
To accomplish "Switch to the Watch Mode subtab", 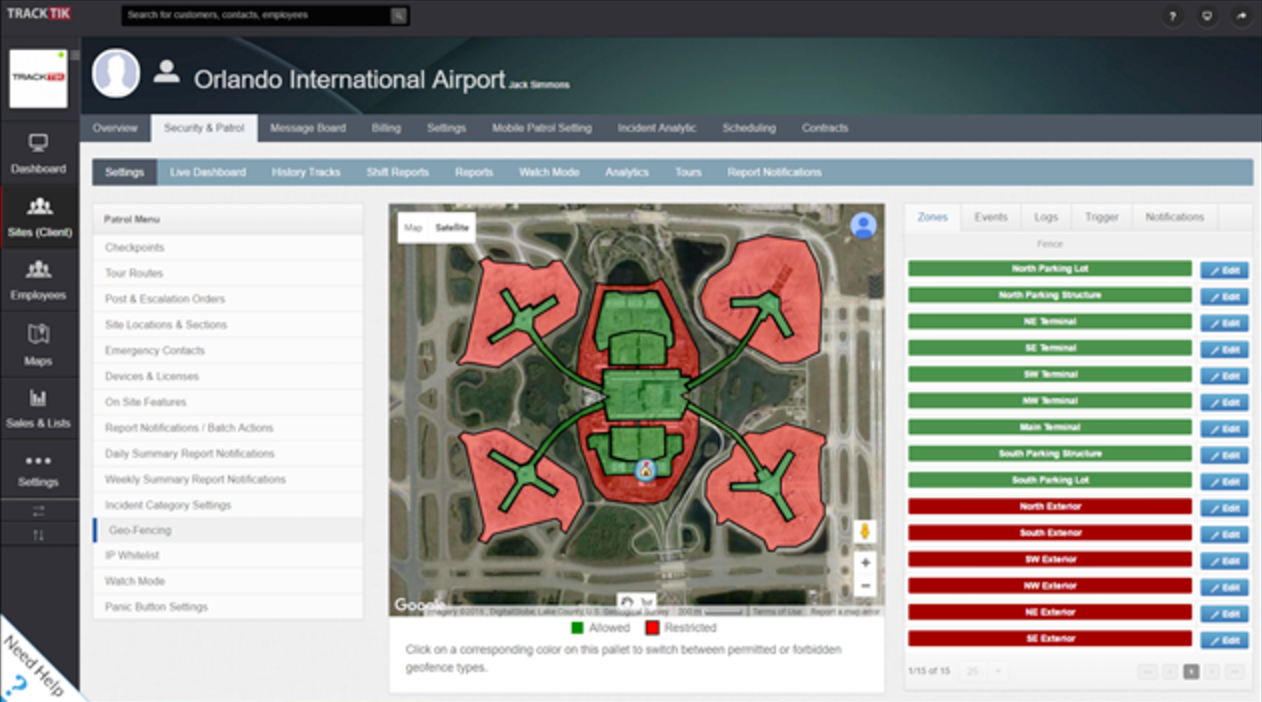I will tap(549, 172).
